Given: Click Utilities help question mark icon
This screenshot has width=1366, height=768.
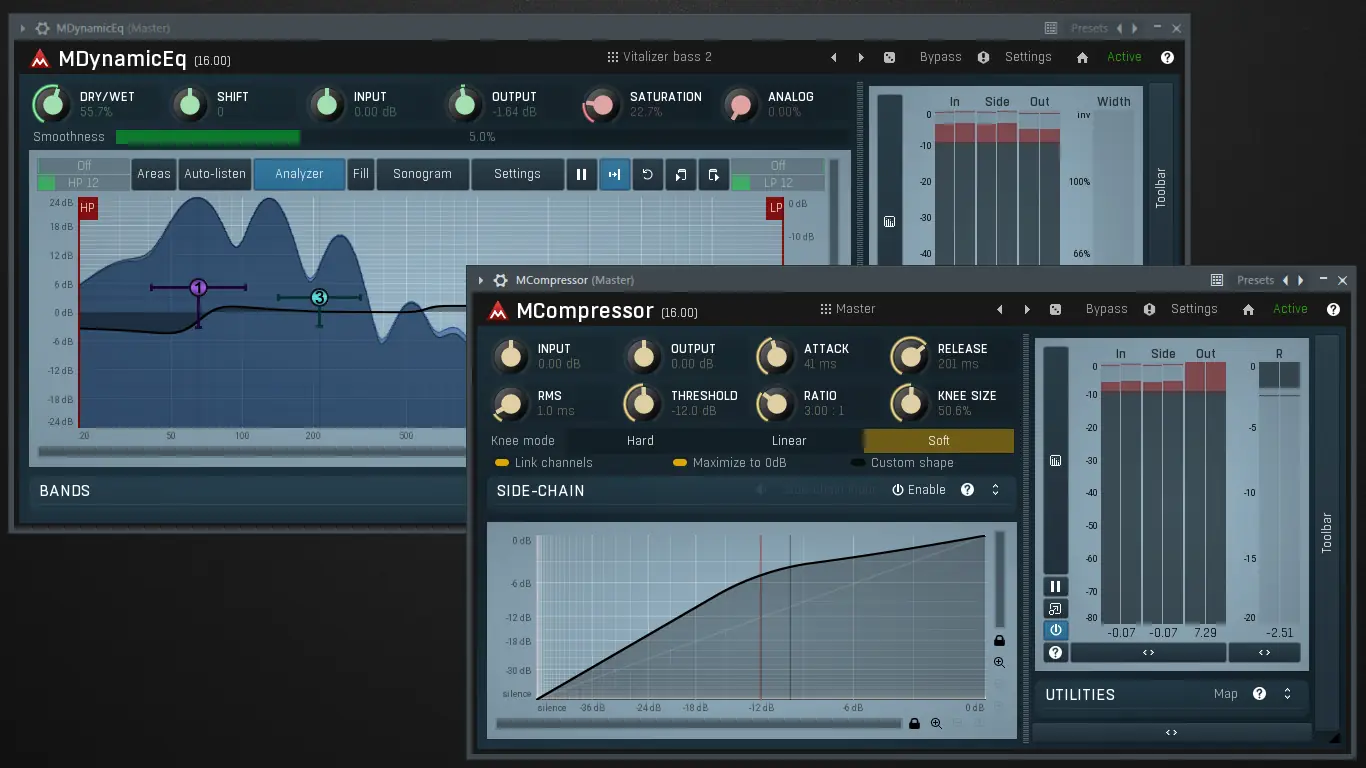Looking at the screenshot, I should point(1259,693).
